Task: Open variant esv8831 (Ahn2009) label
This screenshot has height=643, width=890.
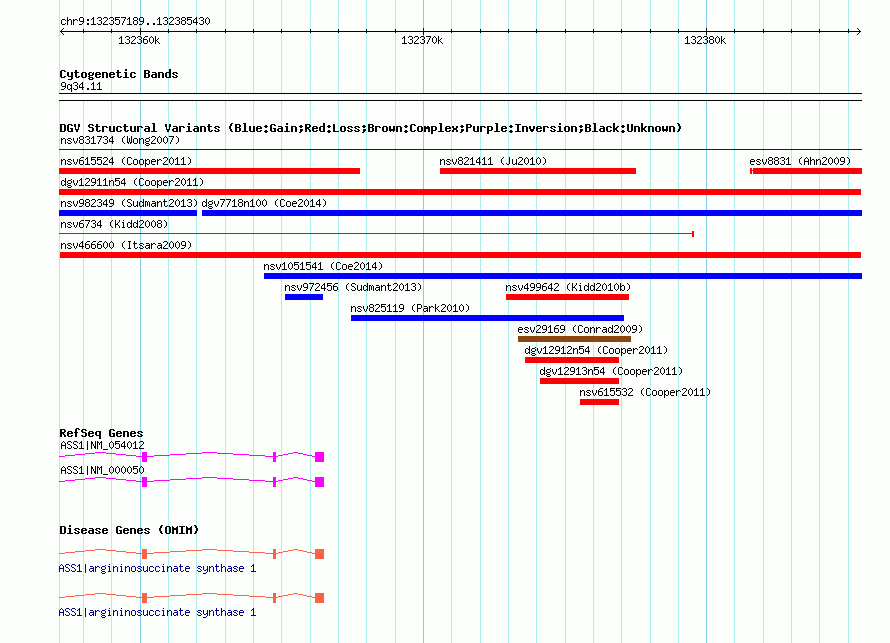Action: [x=800, y=161]
